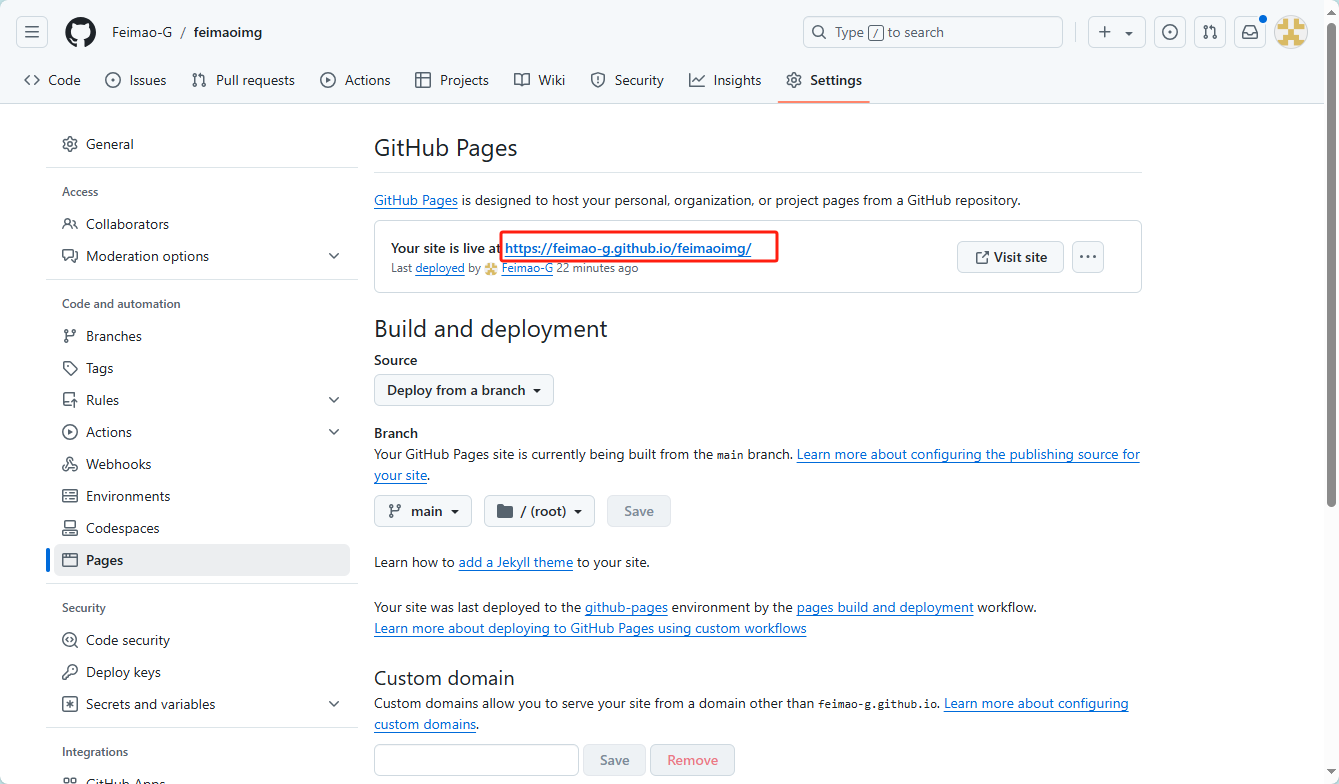Screen dimensions: 1339x784
Task: Click the Save button next to folder dropdown
Action: tap(639, 511)
